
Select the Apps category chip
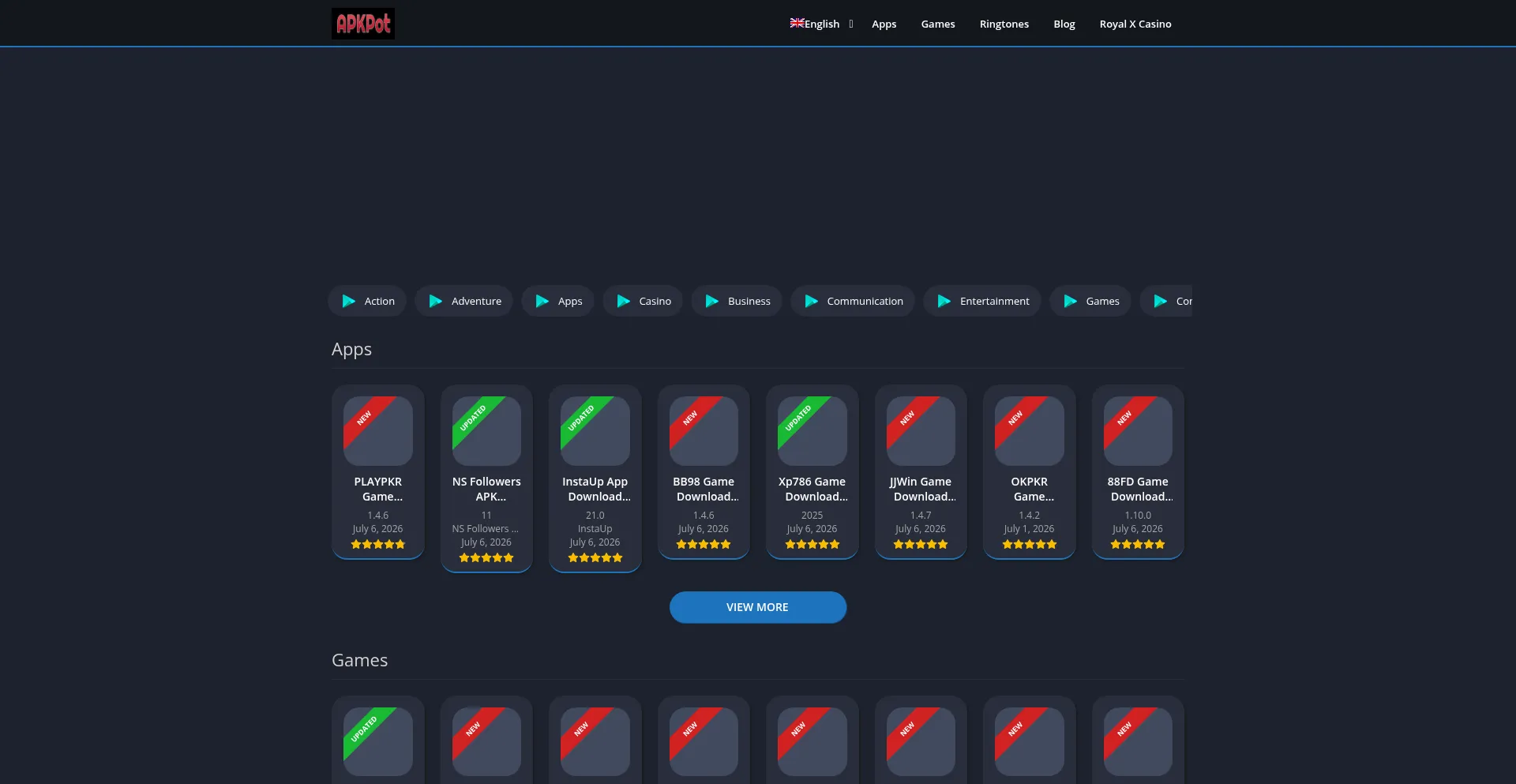(x=557, y=301)
